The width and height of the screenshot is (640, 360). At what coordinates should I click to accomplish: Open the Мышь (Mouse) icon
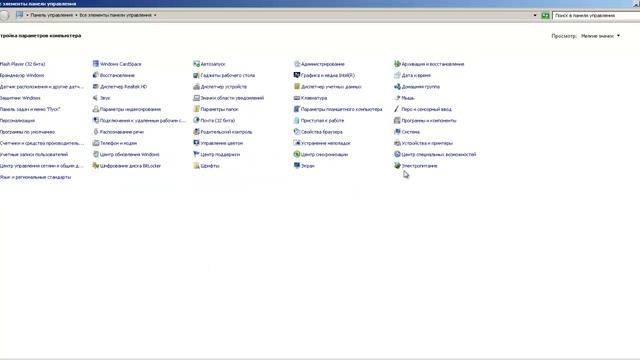coord(397,98)
